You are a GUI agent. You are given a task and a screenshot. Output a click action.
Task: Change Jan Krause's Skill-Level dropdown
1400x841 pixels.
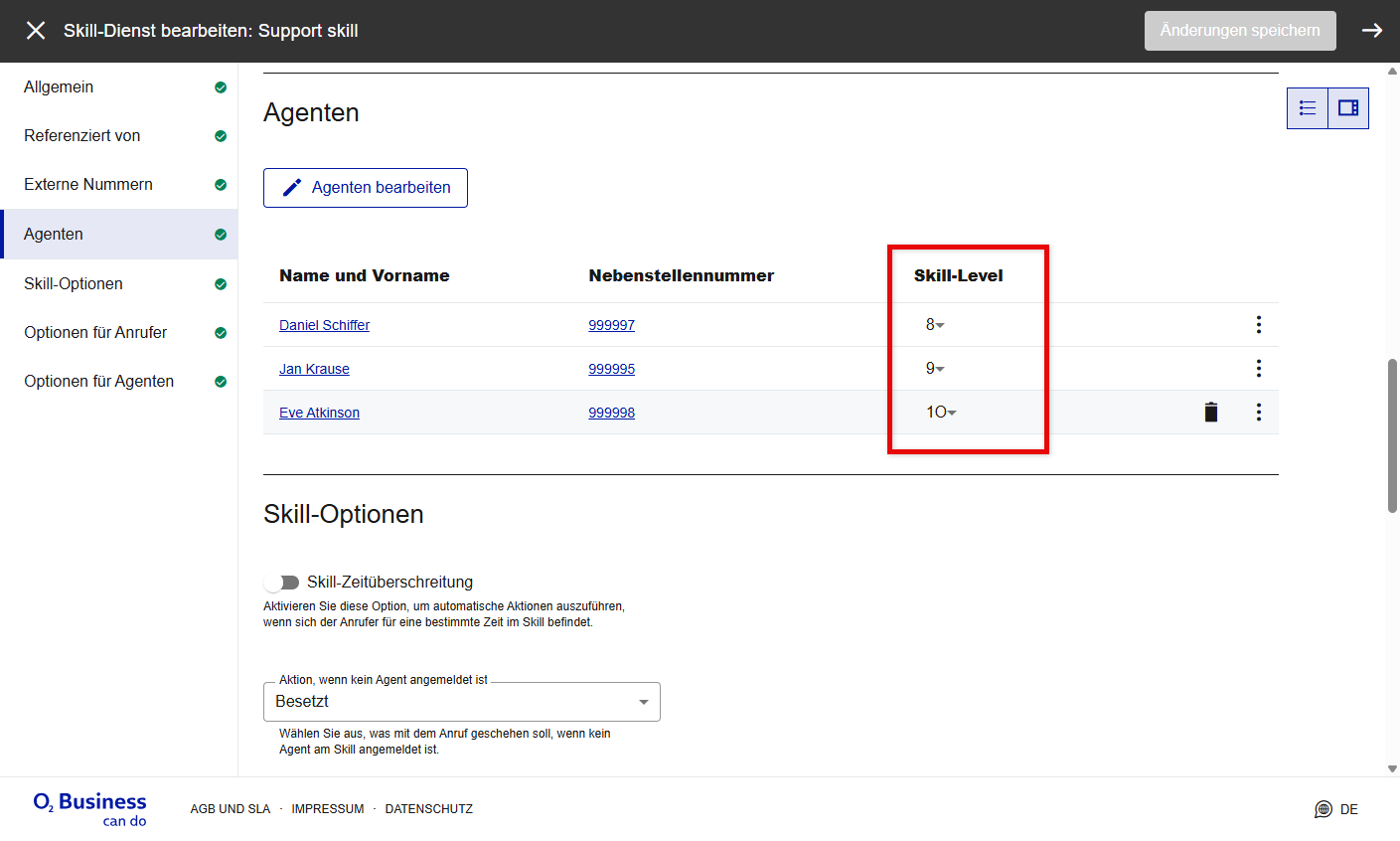point(935,369)
